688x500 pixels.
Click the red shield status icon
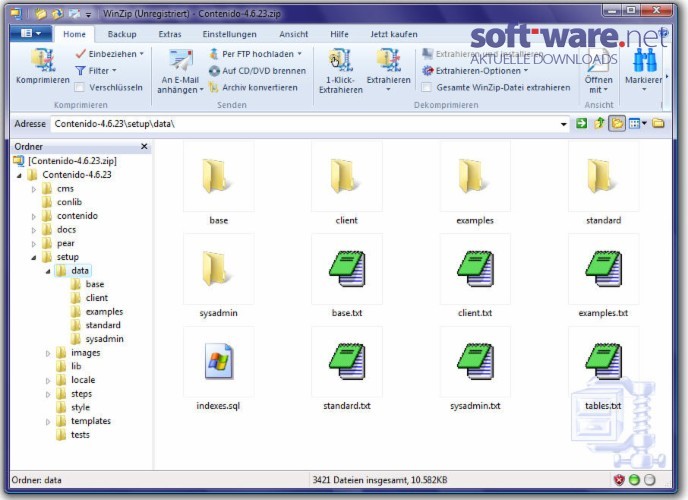[x=619, y=480]
